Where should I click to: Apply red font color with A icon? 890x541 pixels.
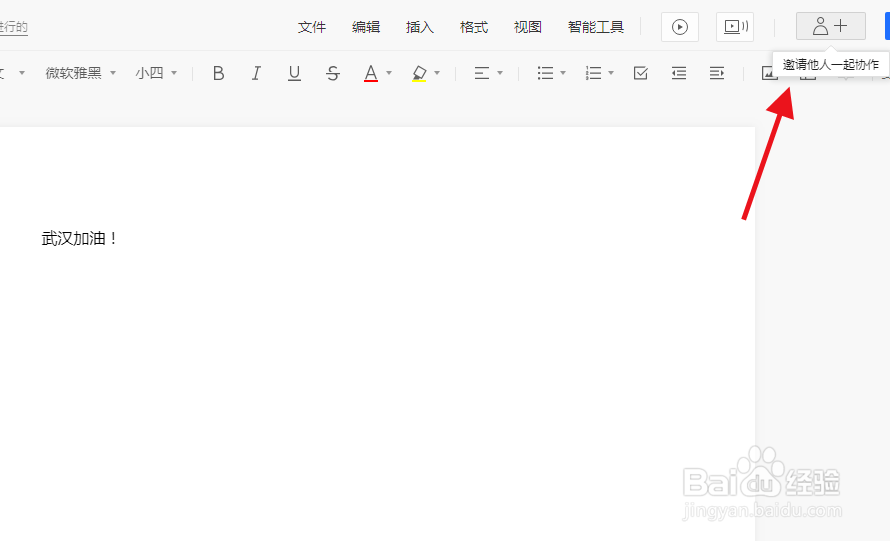[371, 73]
